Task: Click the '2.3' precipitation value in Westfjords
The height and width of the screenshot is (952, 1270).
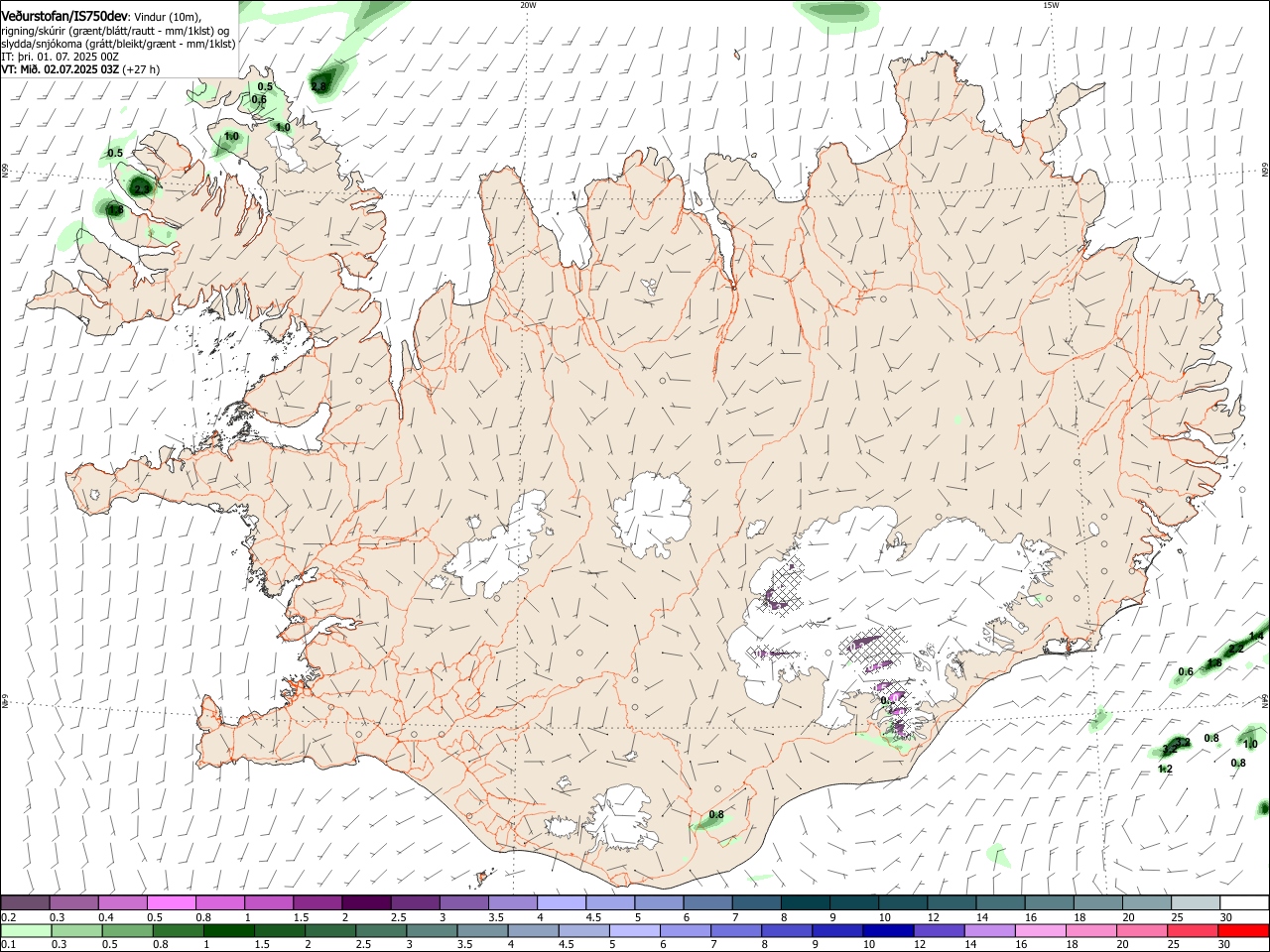Action: [x=141, y=187]
